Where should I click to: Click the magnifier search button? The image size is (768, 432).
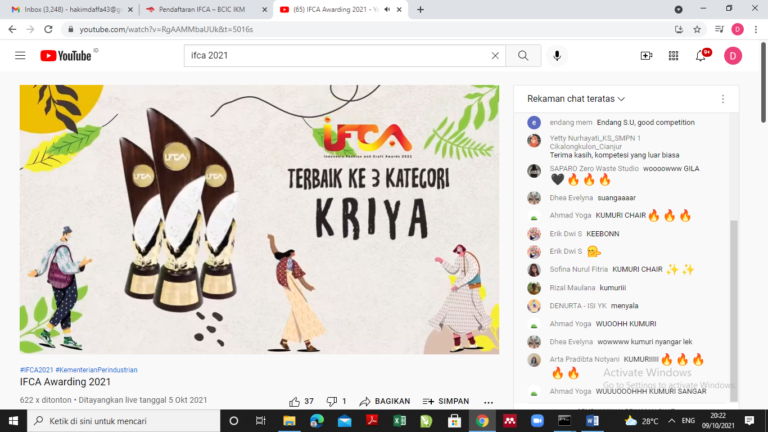click(x=522, y=56)
